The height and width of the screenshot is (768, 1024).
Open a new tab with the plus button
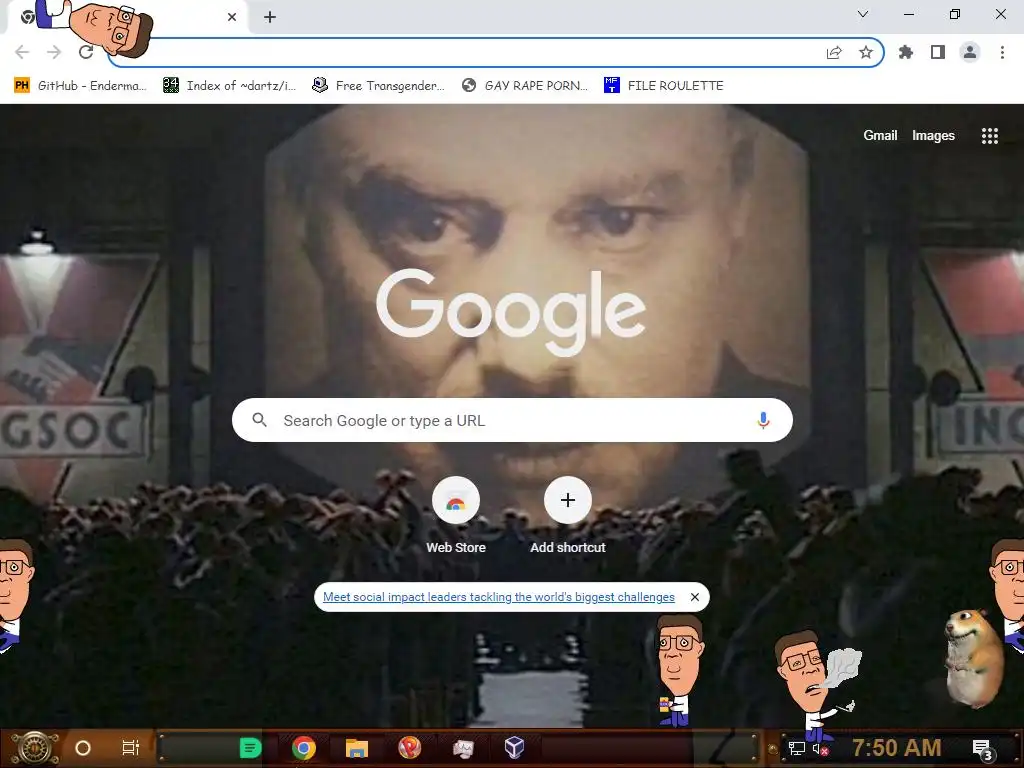pos(270,17)
